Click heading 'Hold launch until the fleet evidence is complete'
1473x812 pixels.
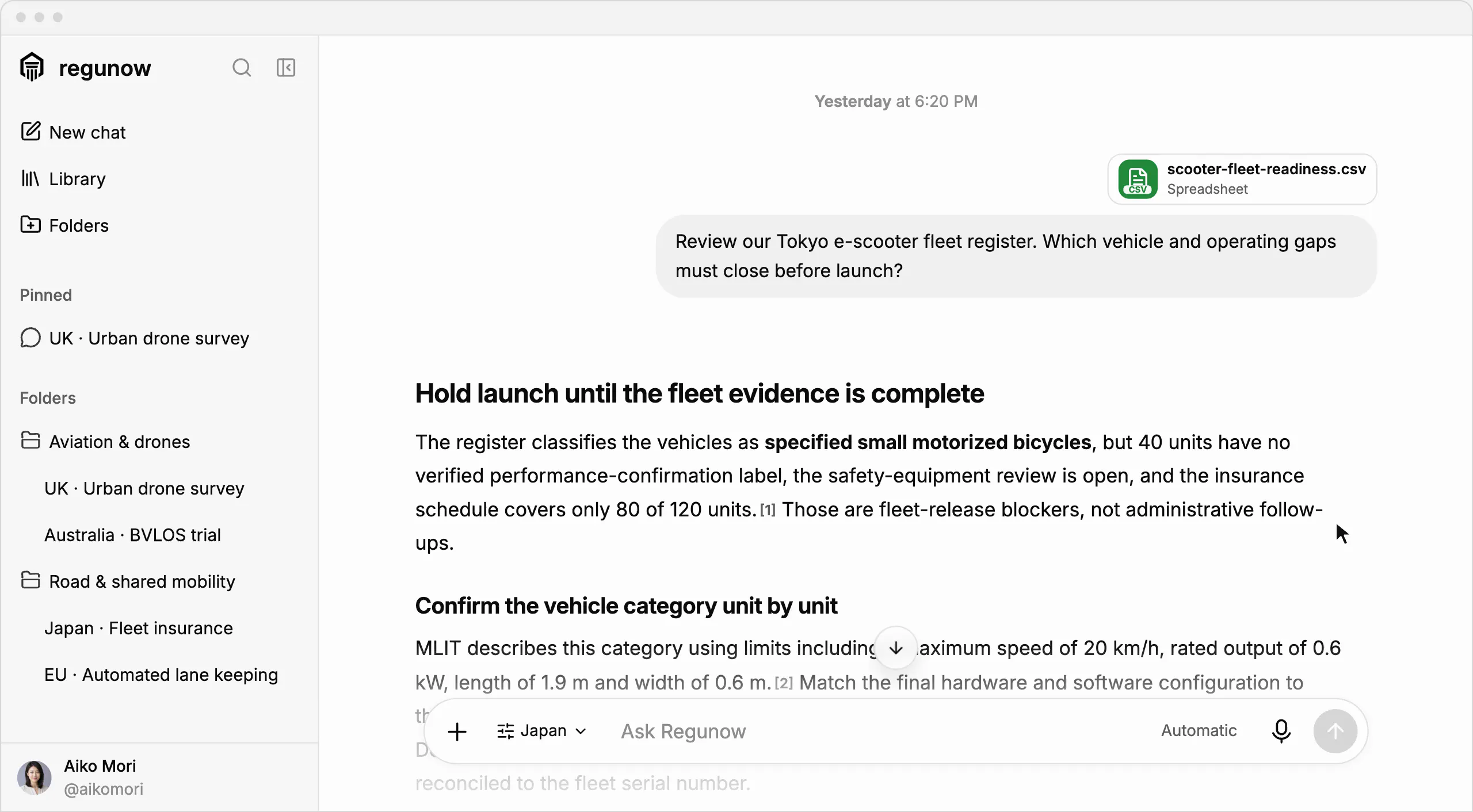tap(700, 394)
